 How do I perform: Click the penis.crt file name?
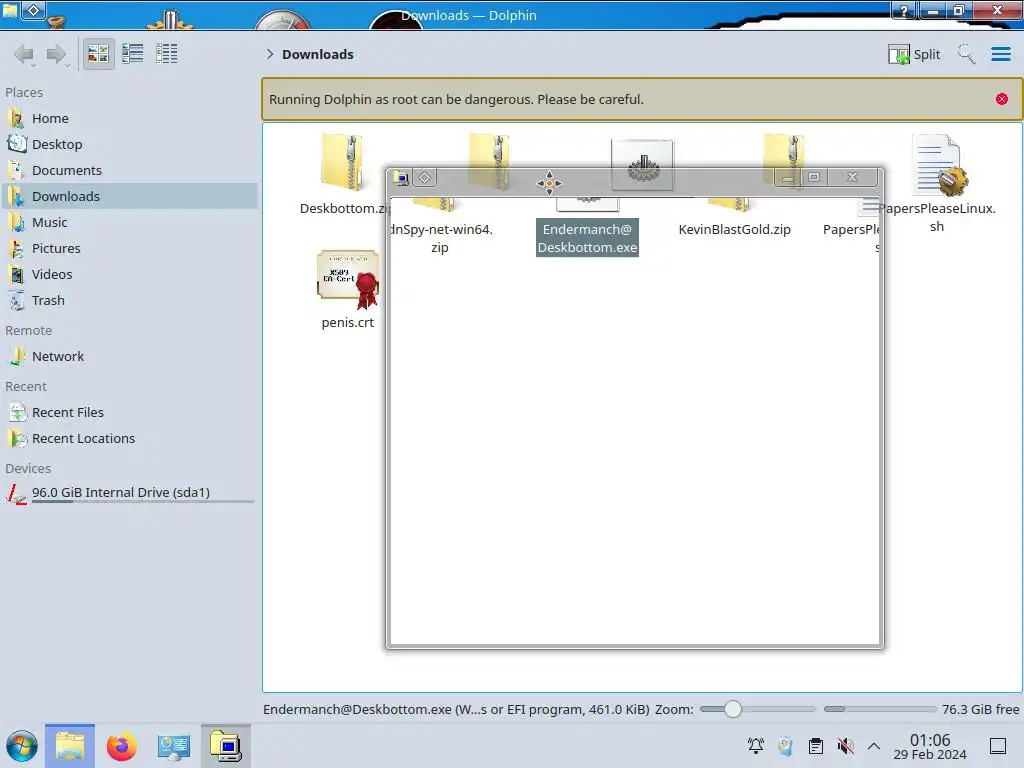347,322
